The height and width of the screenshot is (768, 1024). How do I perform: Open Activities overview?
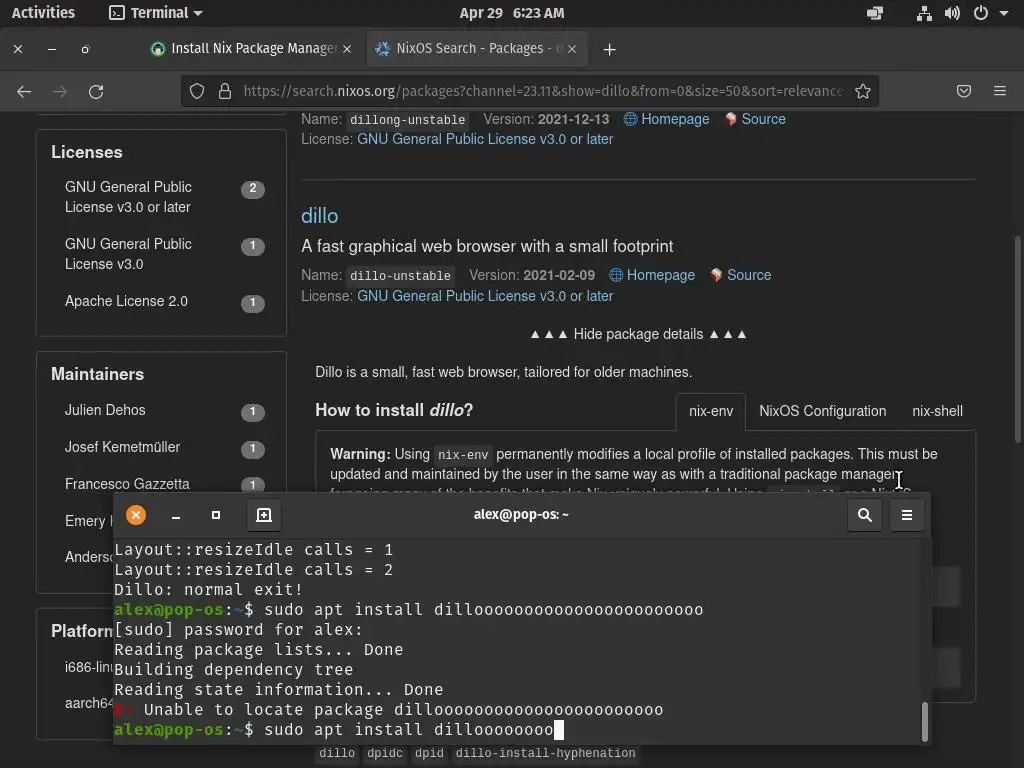[43, 13]
